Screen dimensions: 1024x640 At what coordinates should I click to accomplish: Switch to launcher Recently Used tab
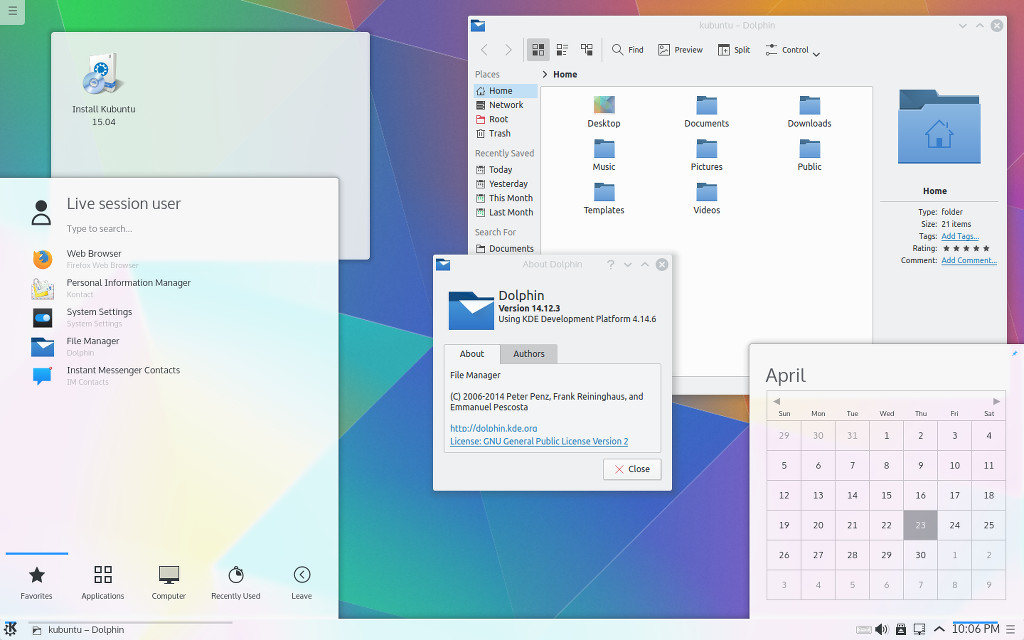coord(236,583)
